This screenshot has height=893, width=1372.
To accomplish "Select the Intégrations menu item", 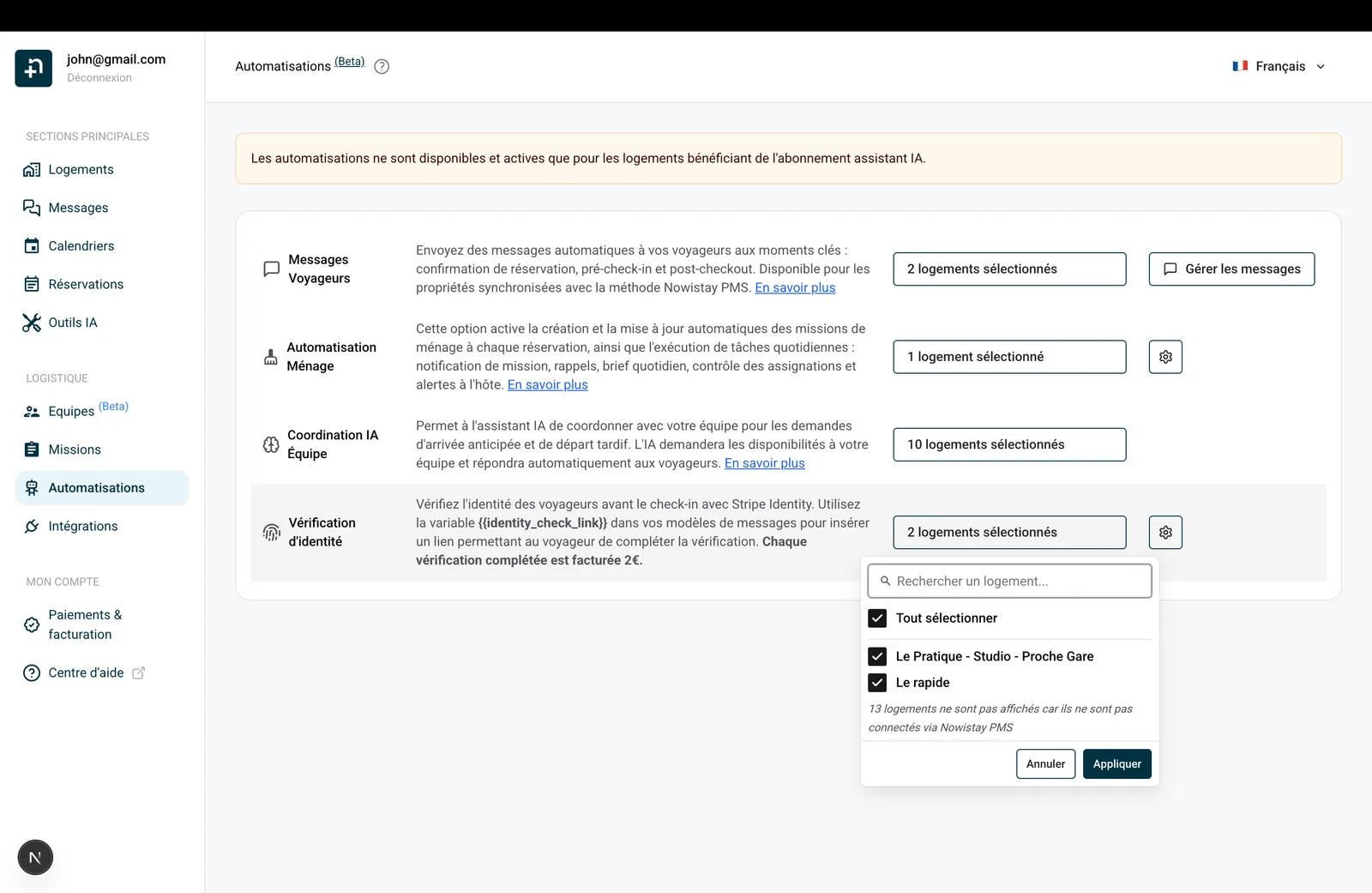I will (x=102, y=527).
